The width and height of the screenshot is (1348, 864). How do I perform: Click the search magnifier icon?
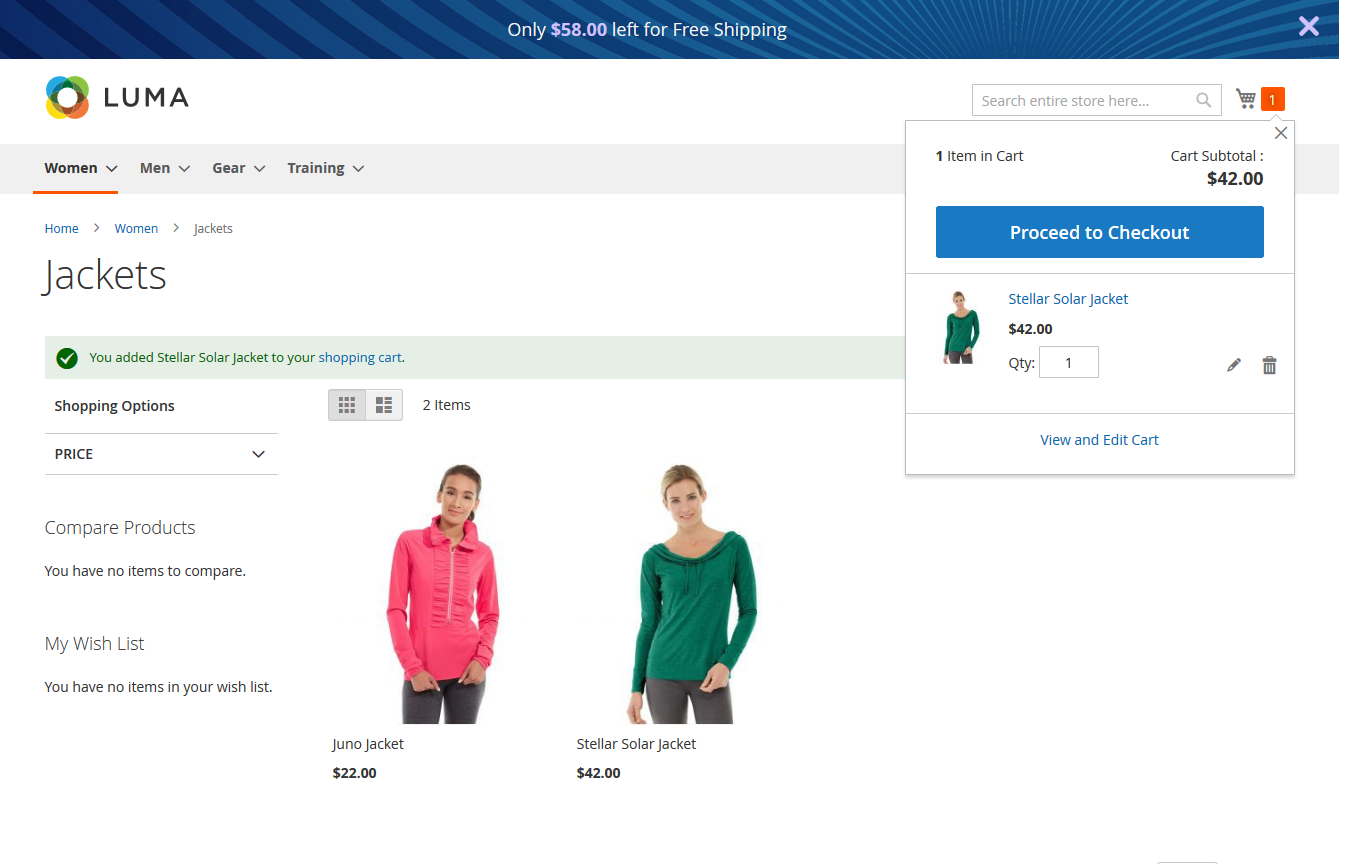pyautogui.click(x=1204, y=100)
